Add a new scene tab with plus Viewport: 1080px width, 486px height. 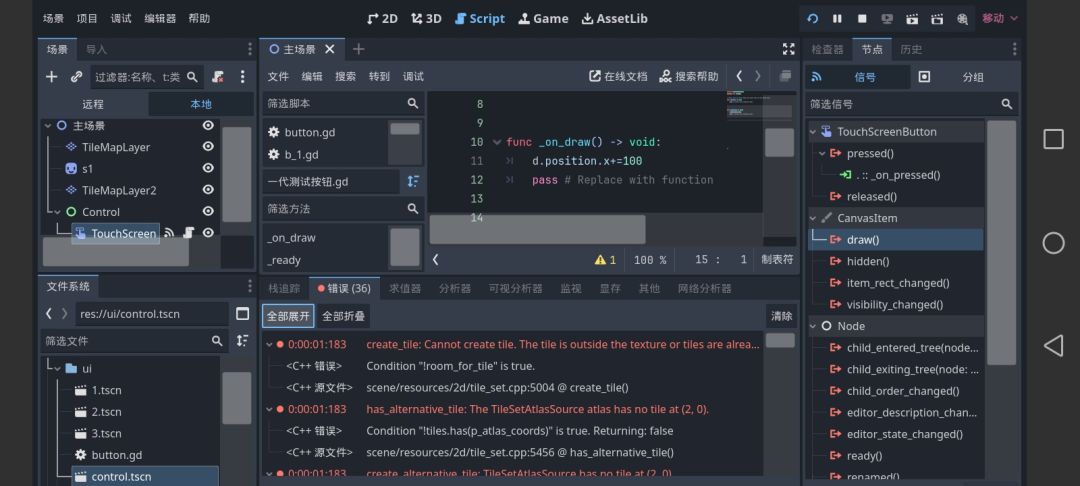(x=358, y=49)
